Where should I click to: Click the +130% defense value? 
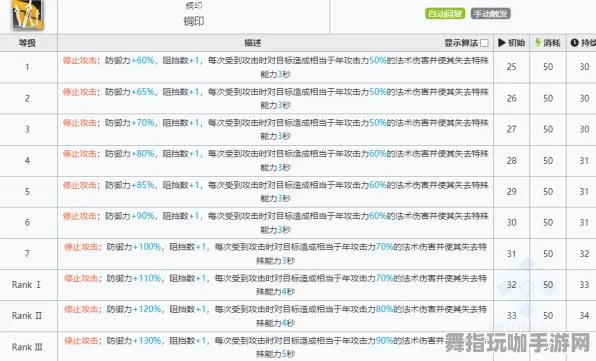pyautogui.click(x=147, y=340)
